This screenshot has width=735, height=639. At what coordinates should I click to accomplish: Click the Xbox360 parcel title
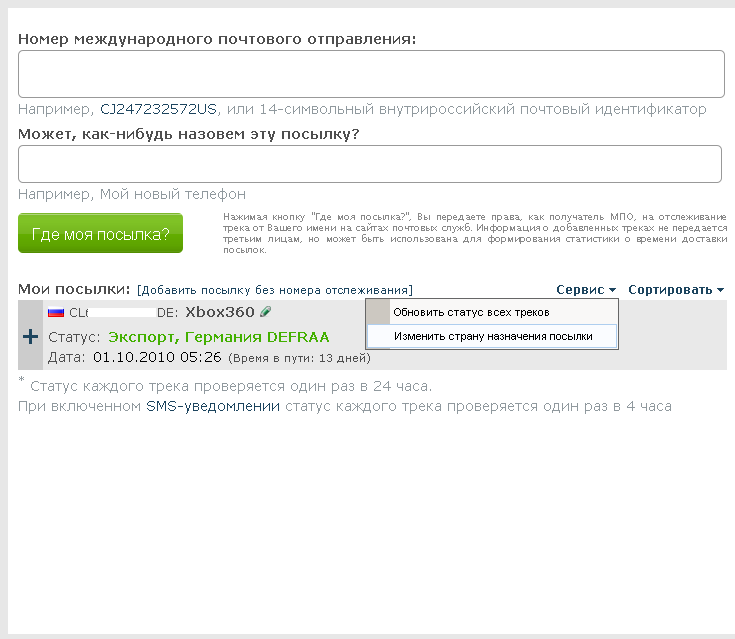(x=220, y=312)
